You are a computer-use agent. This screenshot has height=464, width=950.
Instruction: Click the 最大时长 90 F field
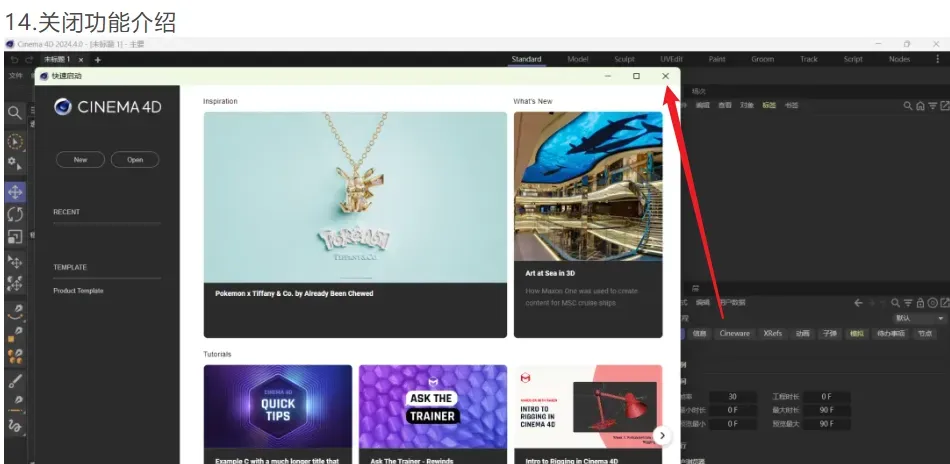tap(826, 410)
